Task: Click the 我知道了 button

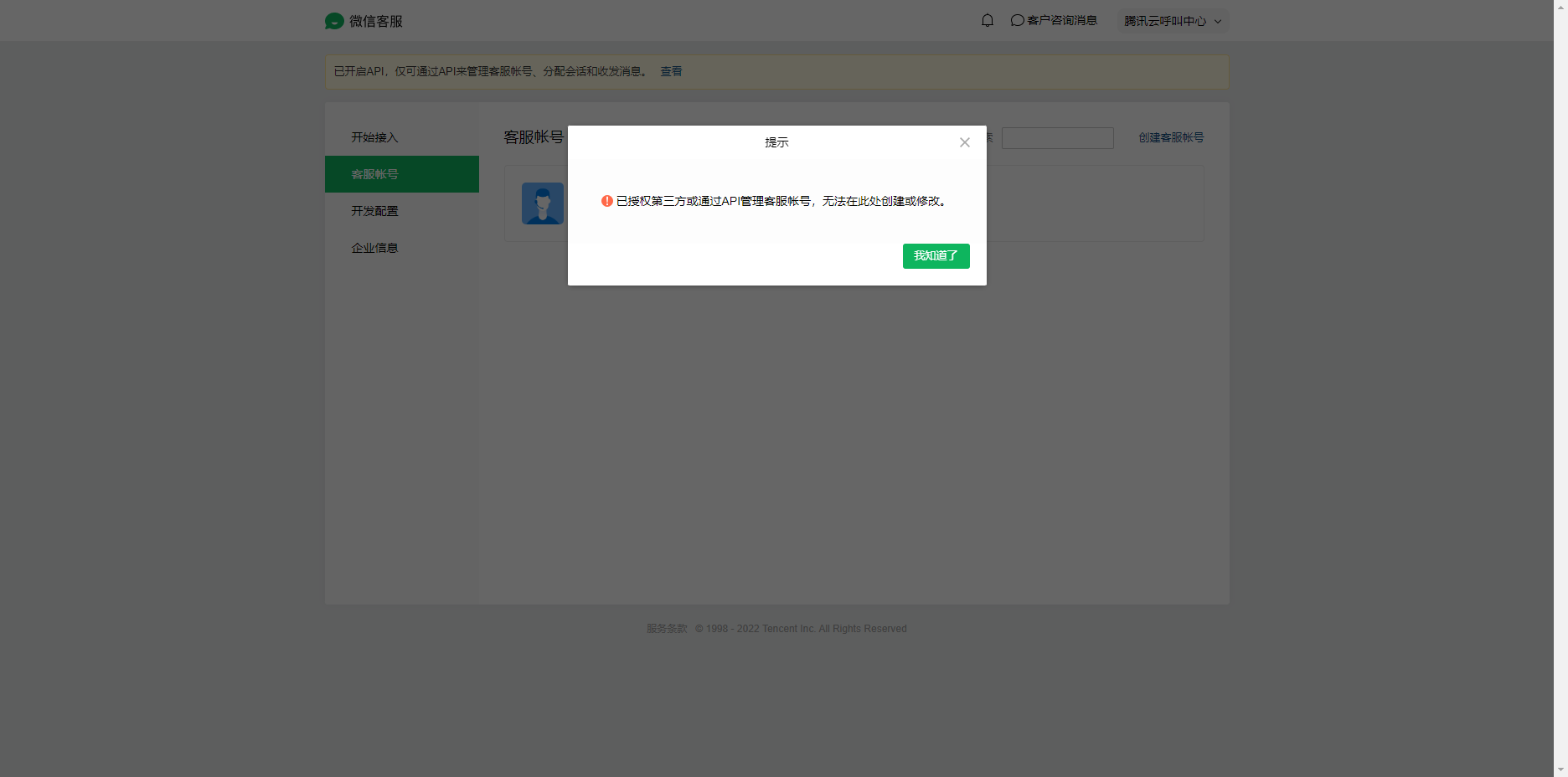Action: click(936, 256)
